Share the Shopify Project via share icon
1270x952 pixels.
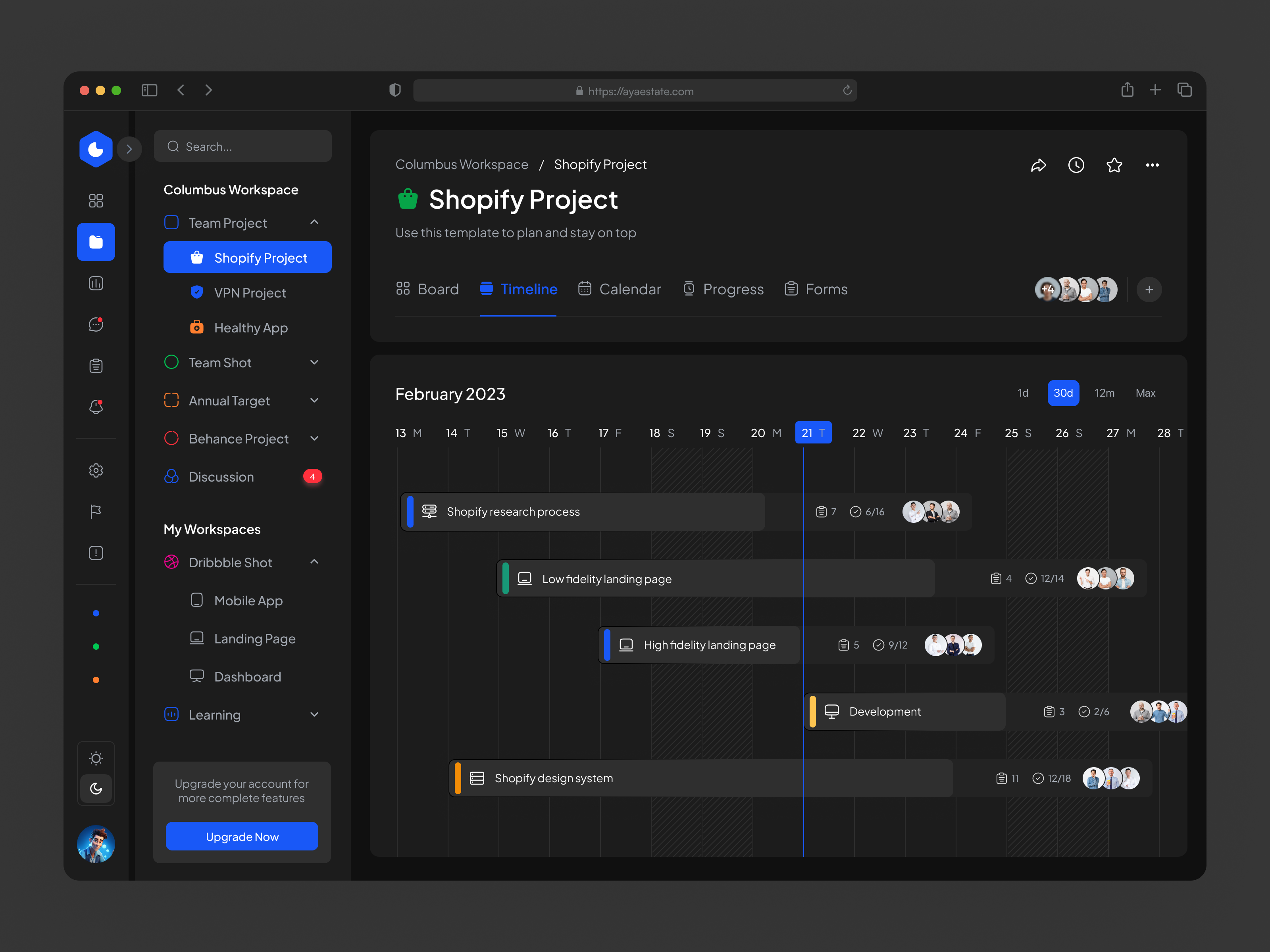click(x=1039, y=165)
